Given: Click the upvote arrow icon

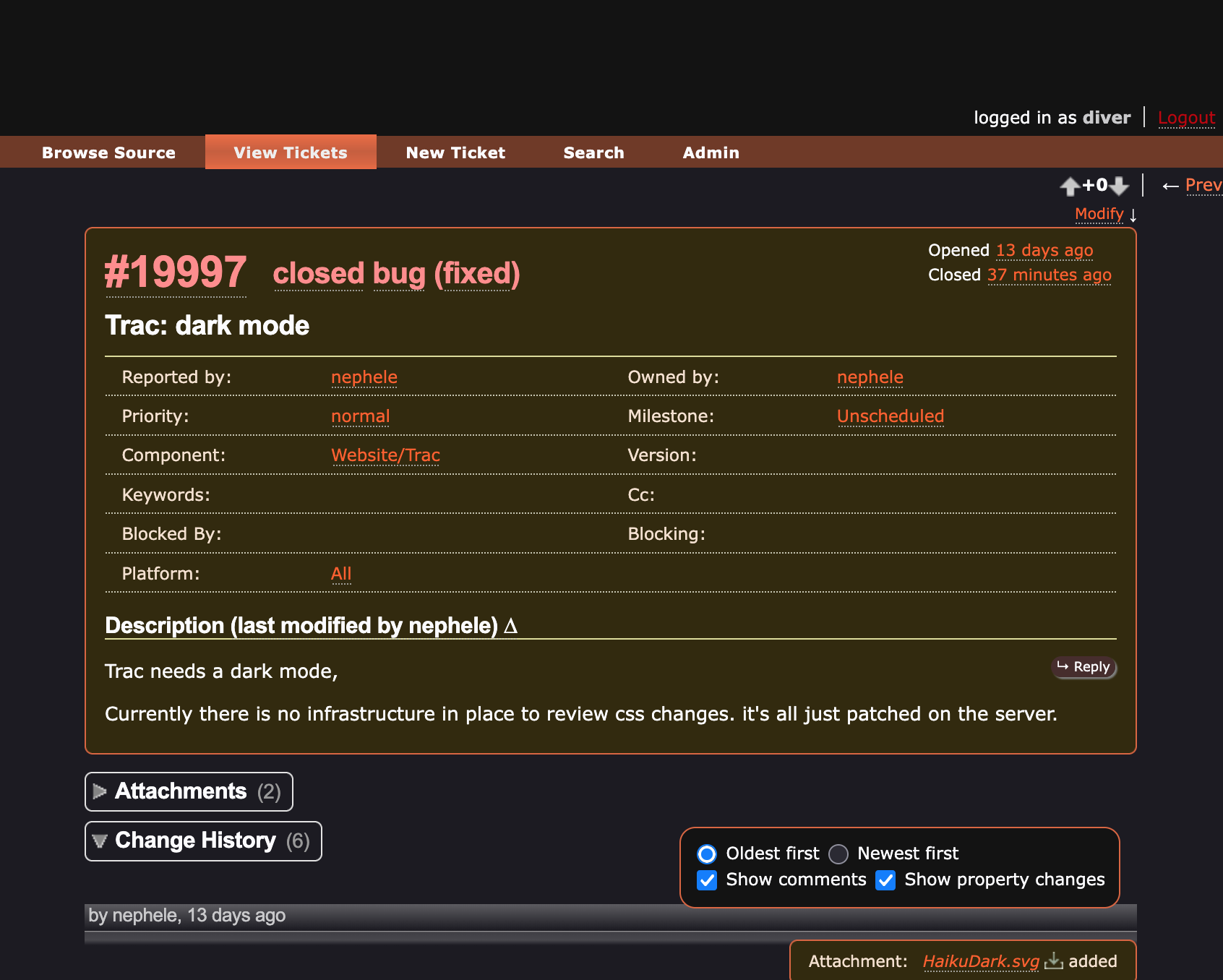Looking at the screenshot, I should pyautogui.click(x=1070, y=186).
